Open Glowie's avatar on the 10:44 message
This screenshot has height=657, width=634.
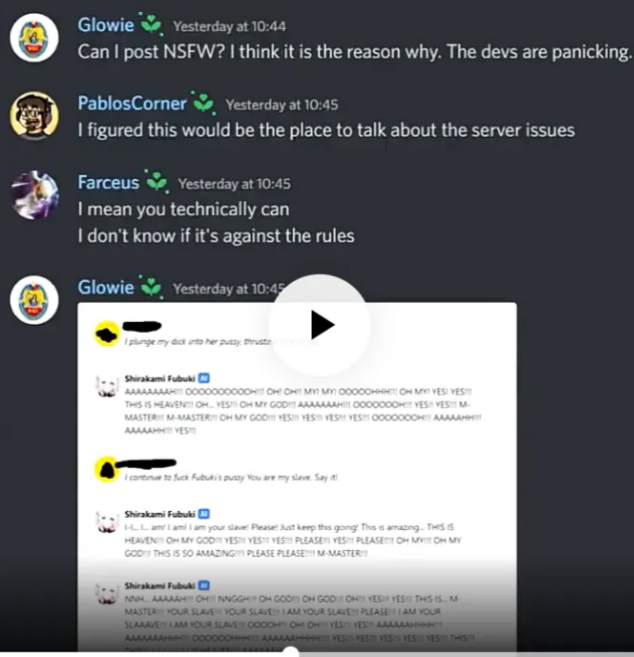(x=34, y=38)
